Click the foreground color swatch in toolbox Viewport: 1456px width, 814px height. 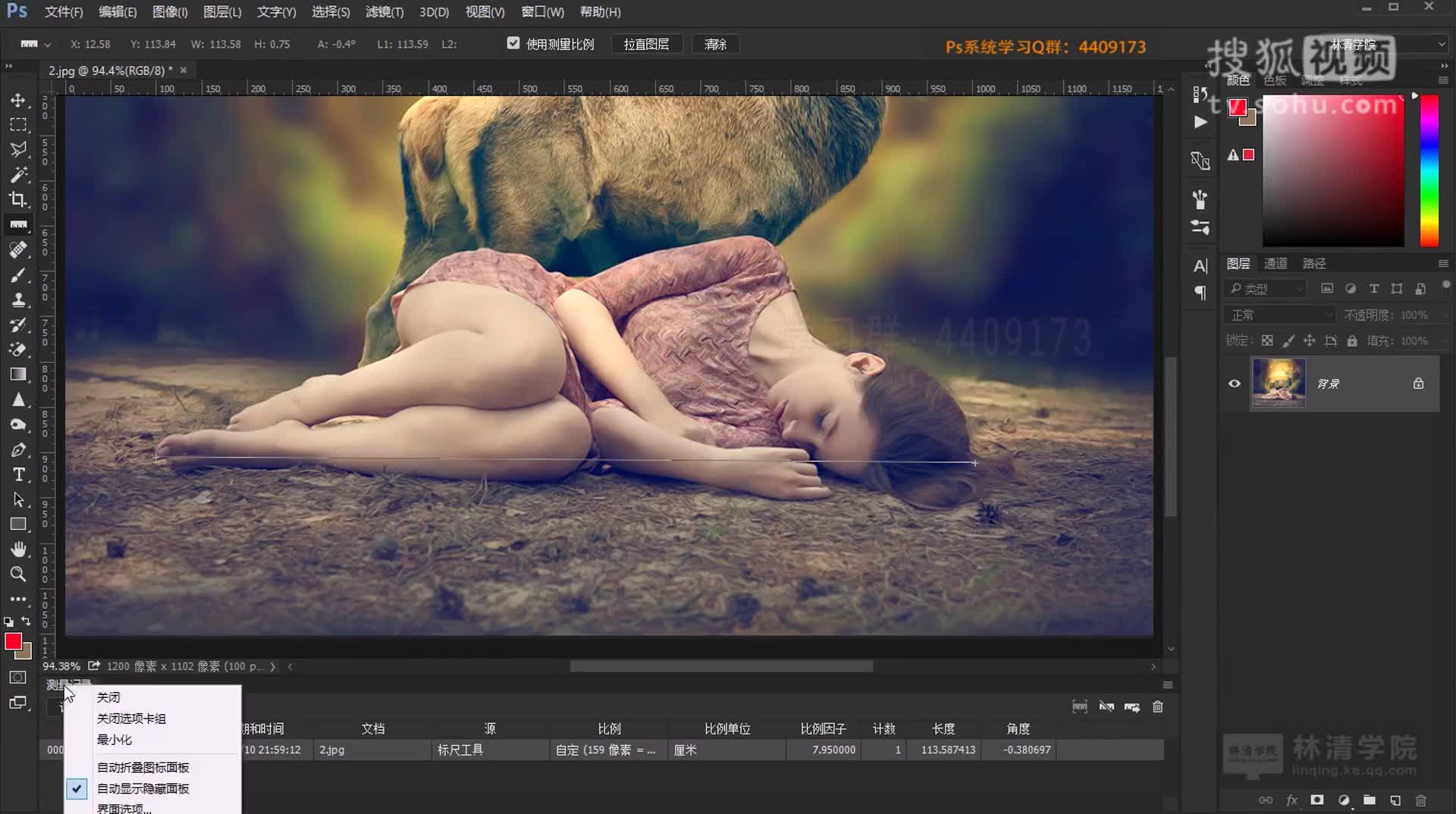click(x=13, y=642)
